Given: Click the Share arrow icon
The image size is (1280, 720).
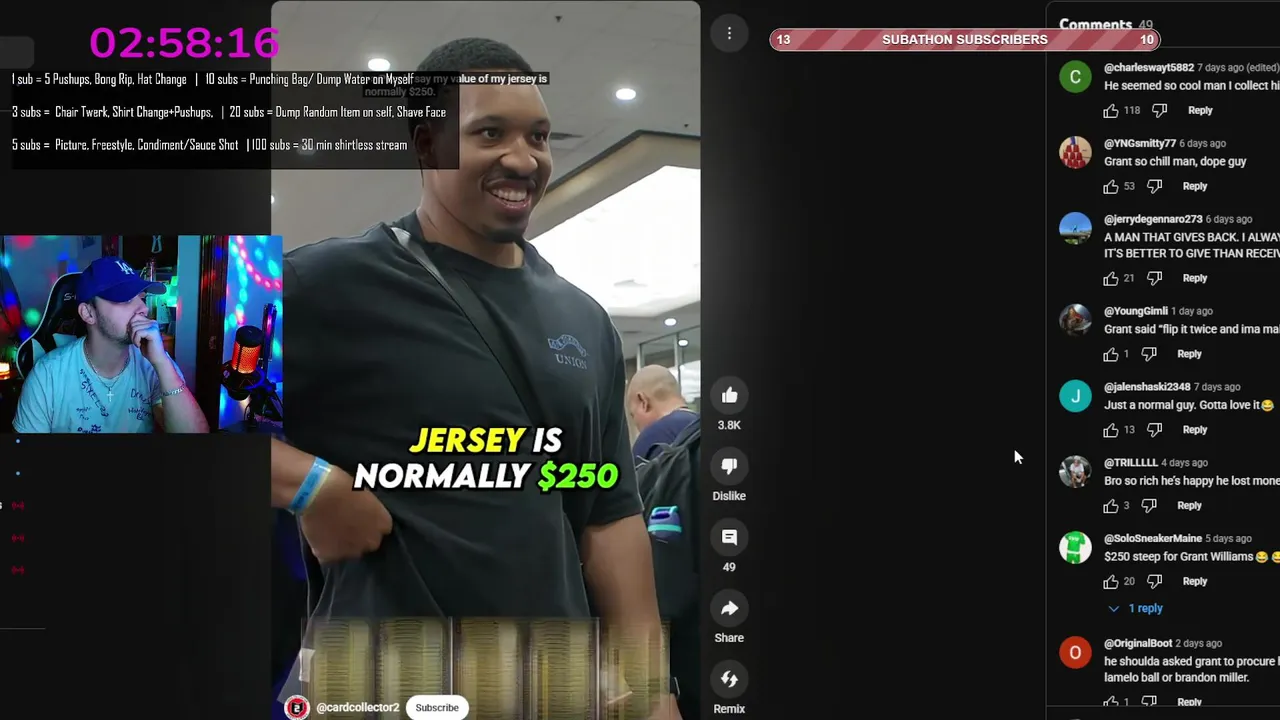Looking at the screenshot, I should 729,609.
